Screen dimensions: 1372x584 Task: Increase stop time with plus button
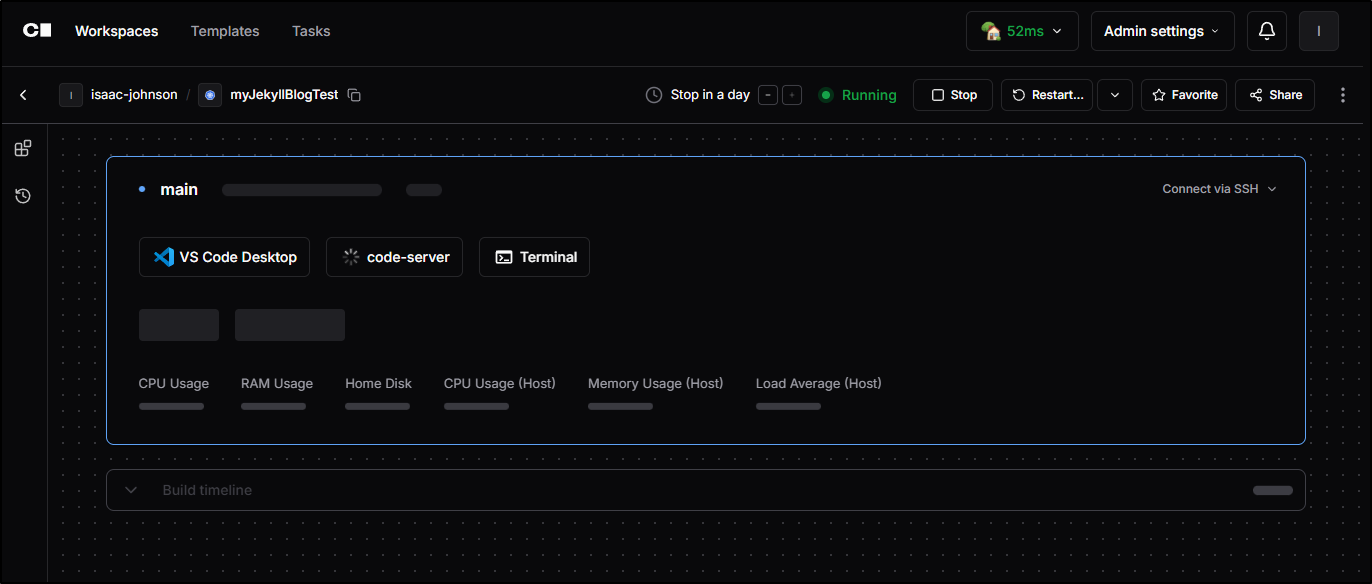(x=792, y=95)
